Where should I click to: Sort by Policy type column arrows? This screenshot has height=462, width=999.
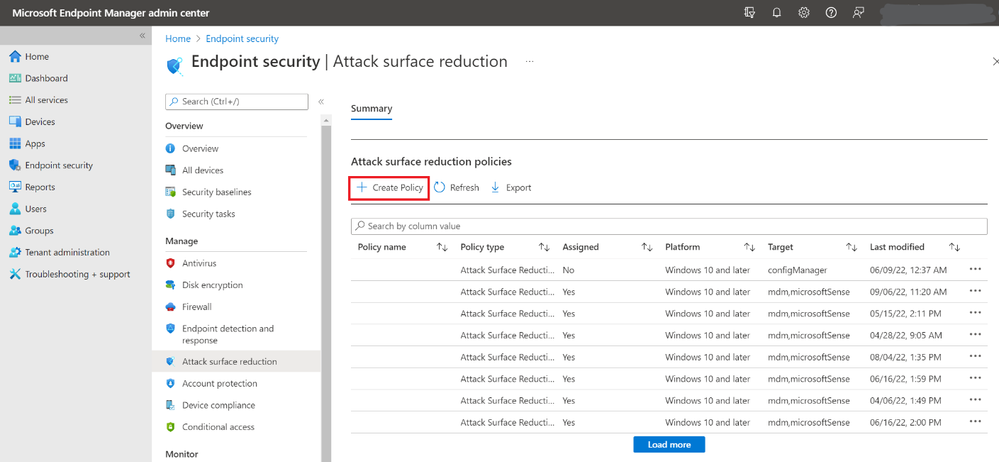[544, 247]
